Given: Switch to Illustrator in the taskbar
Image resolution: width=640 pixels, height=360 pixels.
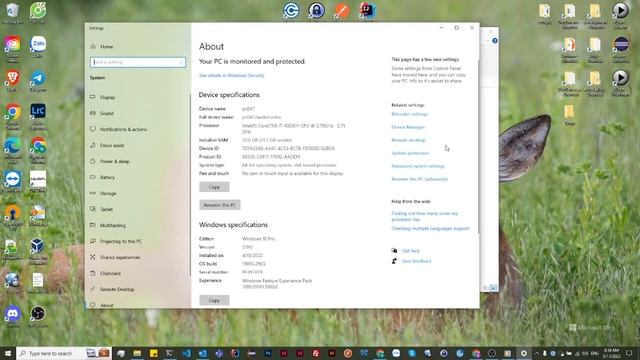Looking at the screenshot, I should (332, 353).
